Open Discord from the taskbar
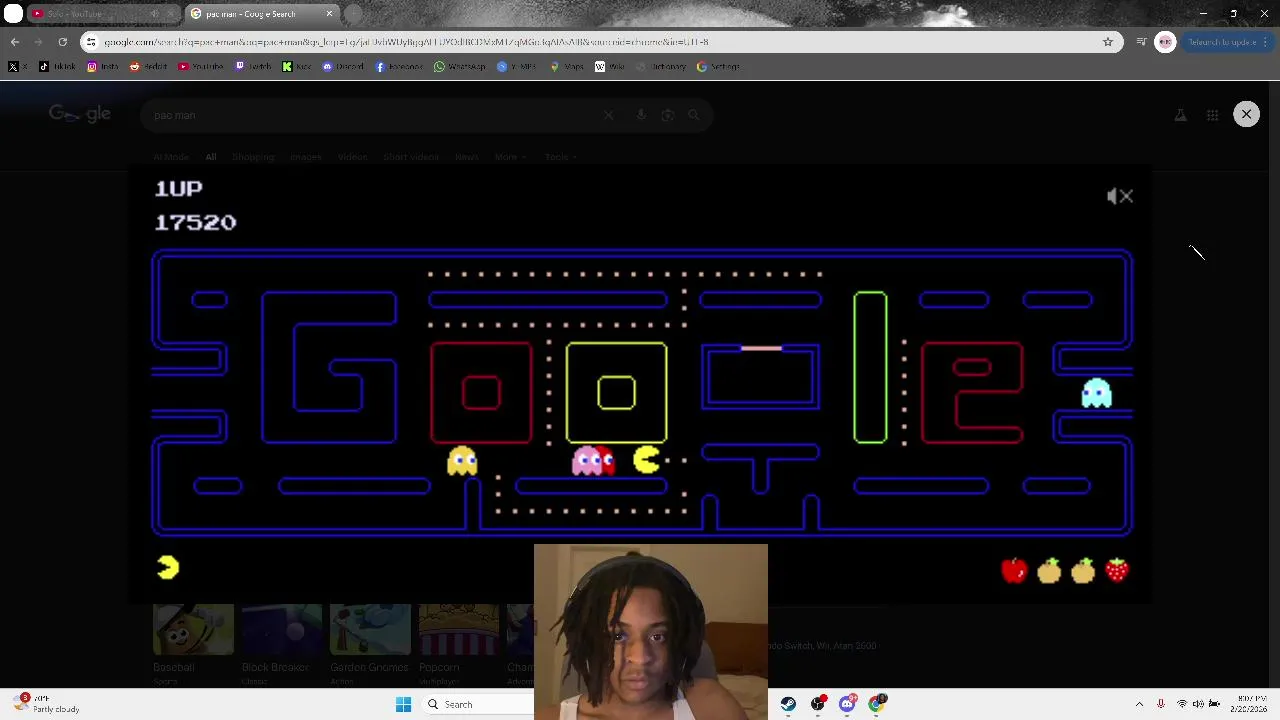 (847, 704)
